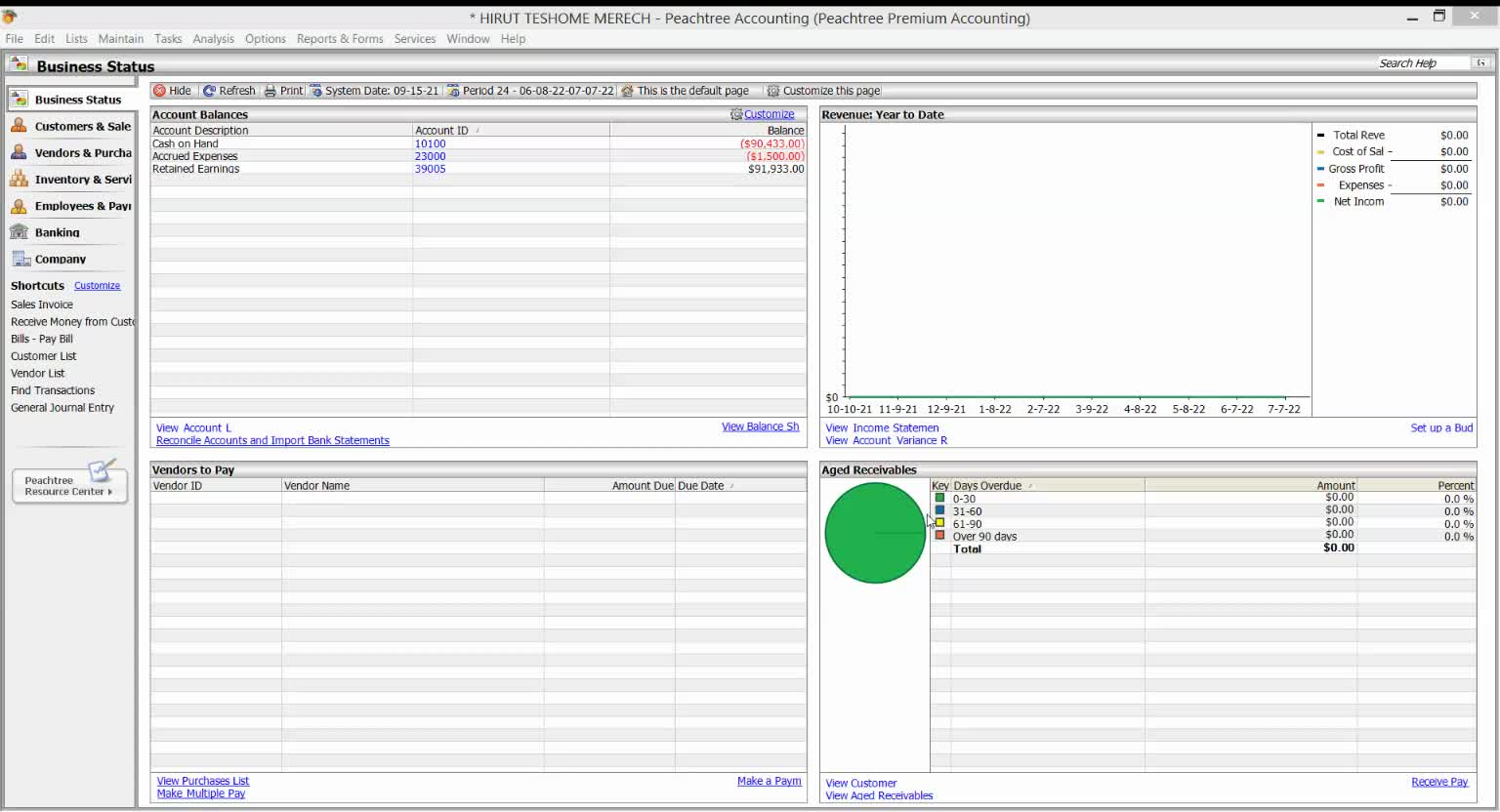Click account ID 10100 link
This screenshot has width=1500, height=812.
pyautogui.click(x=430, y=143)
